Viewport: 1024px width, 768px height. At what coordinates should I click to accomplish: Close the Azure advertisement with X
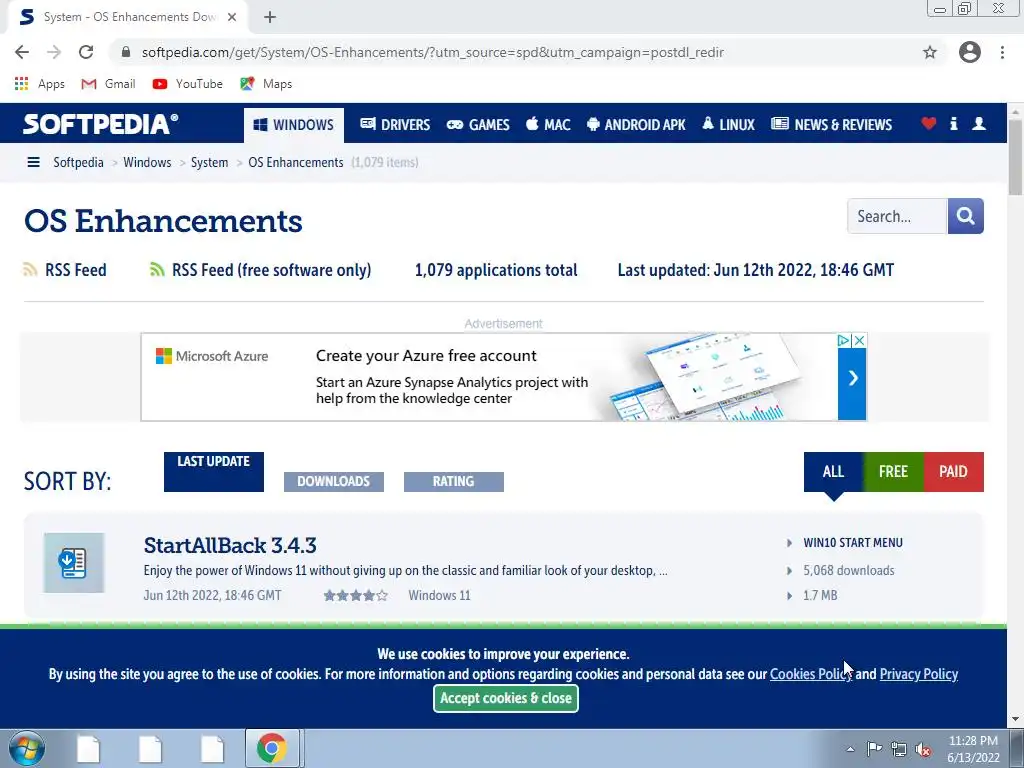pos(859,340)
